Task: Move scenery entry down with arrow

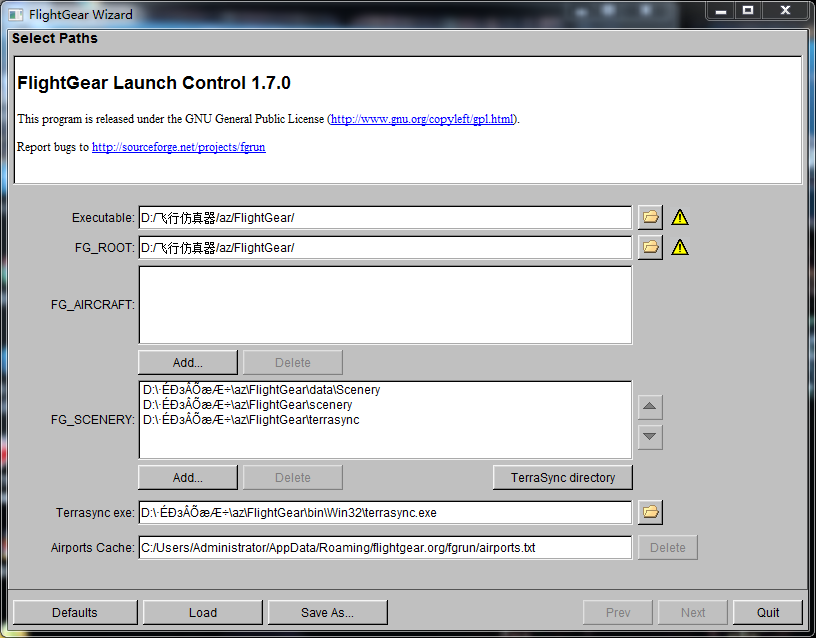Action: (x=650, y=437)
